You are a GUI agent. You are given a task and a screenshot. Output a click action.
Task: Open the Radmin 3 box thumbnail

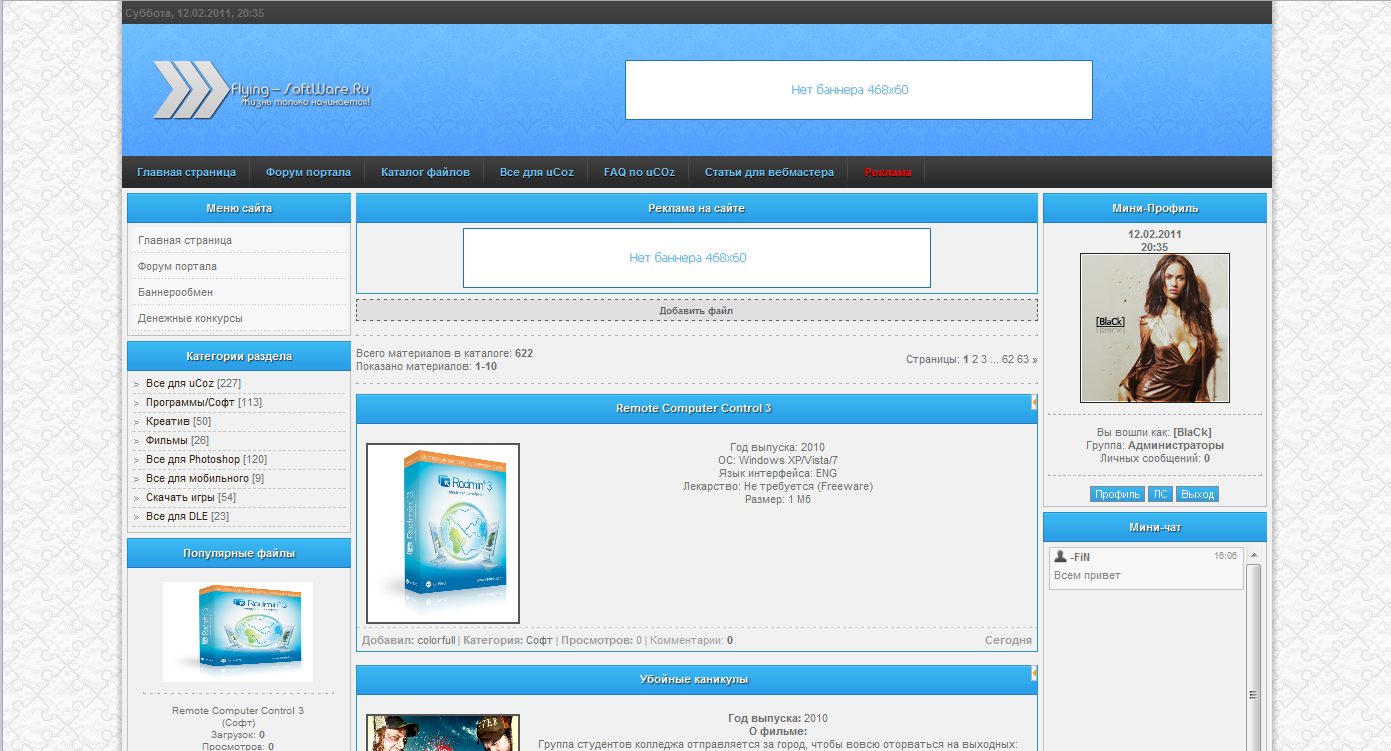(x=443, y=532)
